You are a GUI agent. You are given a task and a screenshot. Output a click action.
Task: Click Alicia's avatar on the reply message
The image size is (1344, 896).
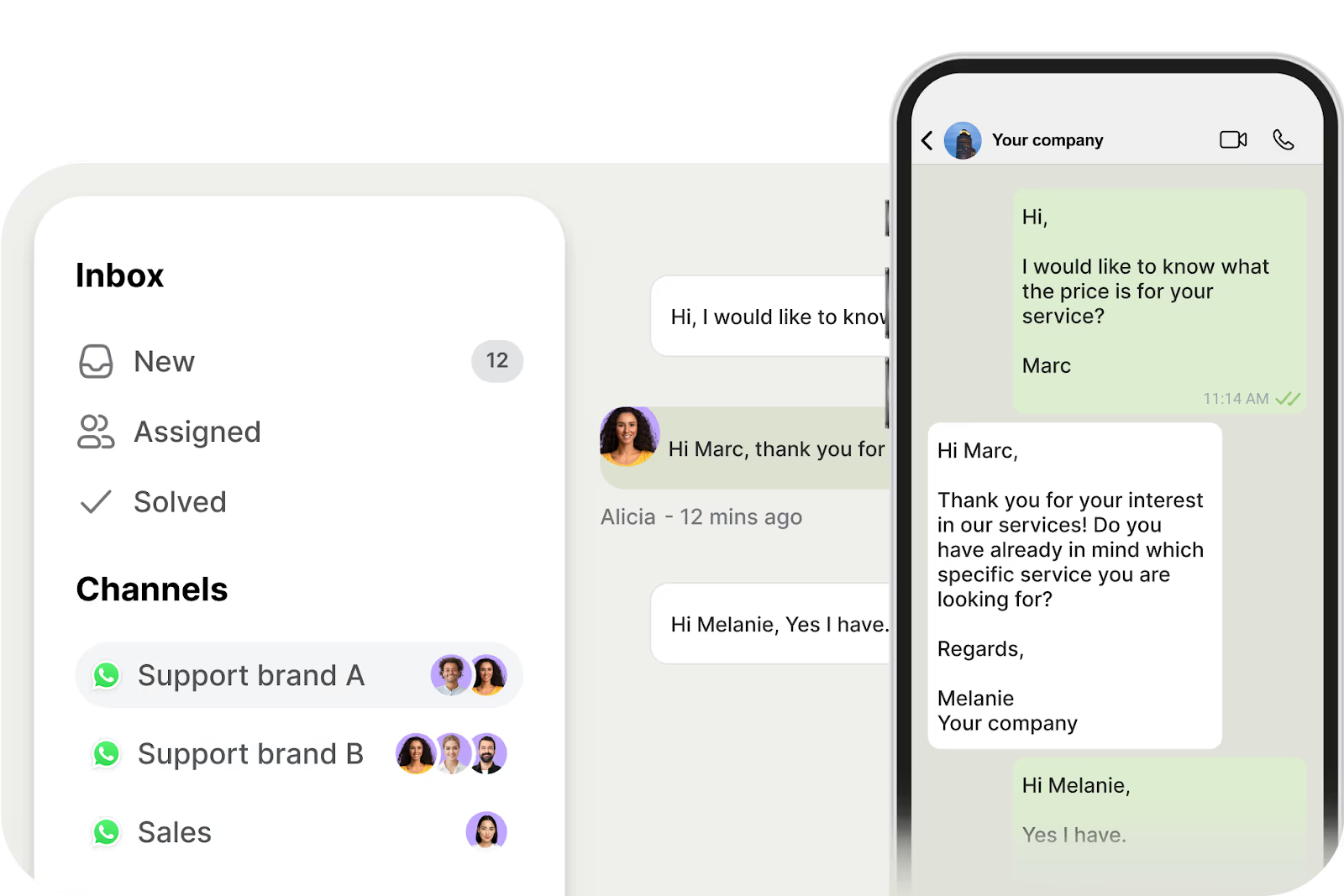pos(629,437)
